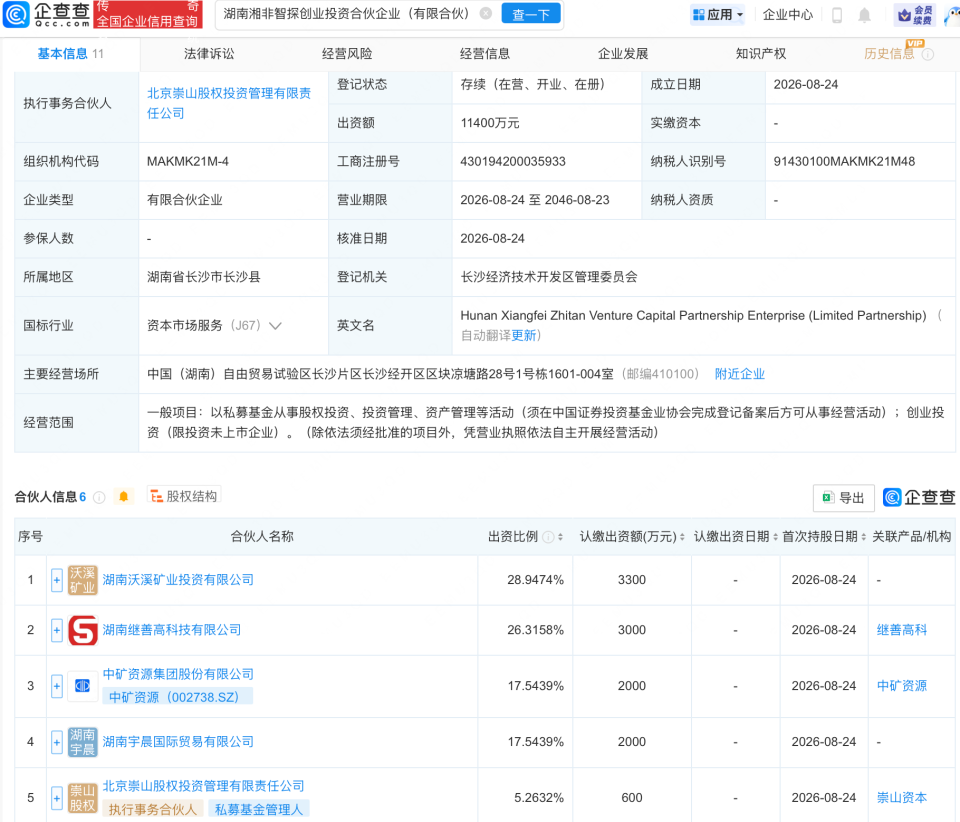960x822 pixels.
Task: Switch to the 历史信息 tab
Action: click(x=888, y=54)
